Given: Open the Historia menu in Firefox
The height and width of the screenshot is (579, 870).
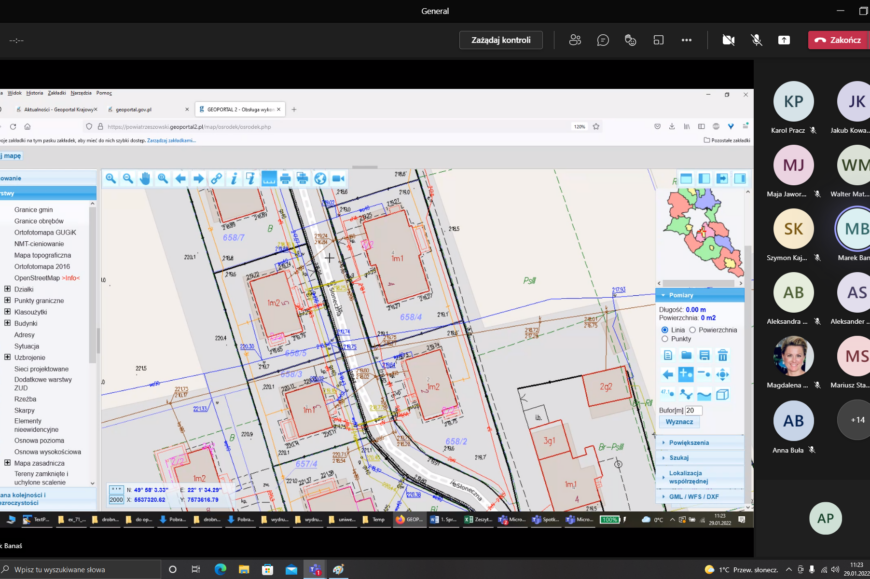Looking at the screenshot, I should tap(34, 93).
